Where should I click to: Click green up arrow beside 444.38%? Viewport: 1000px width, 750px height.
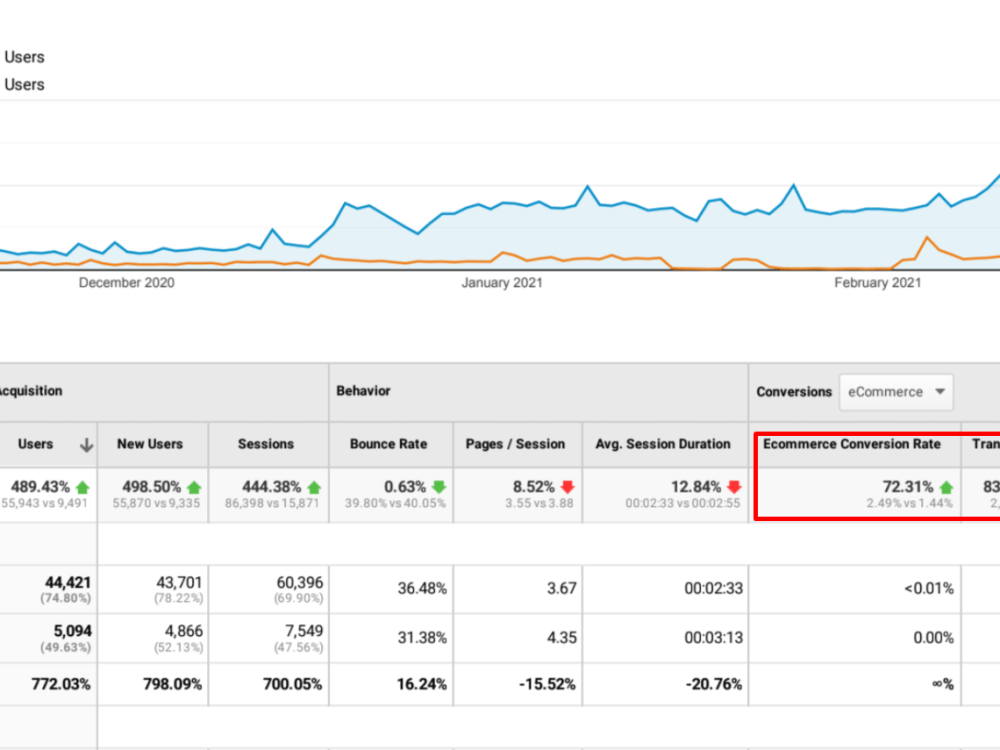(314, 488)
